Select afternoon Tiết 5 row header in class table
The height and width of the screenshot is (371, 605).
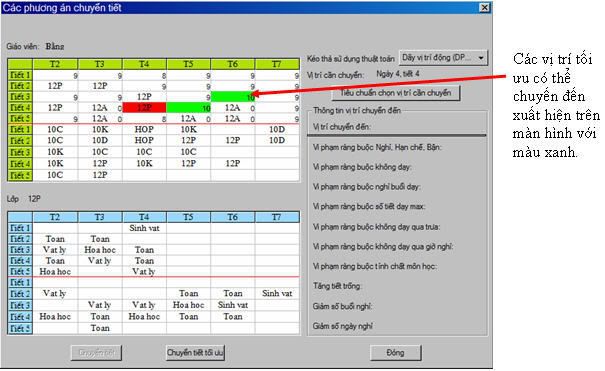20,329
